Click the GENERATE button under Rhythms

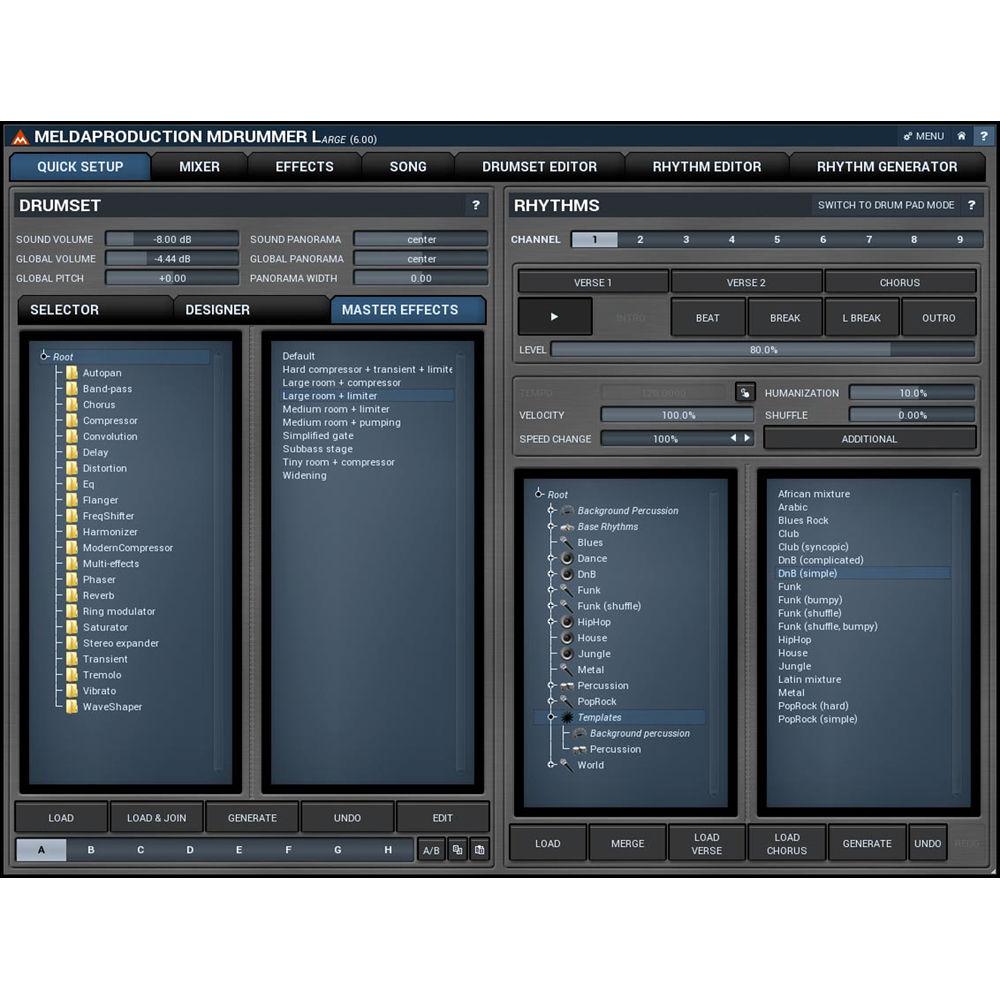pyautogui.click(x=866, y=842)
